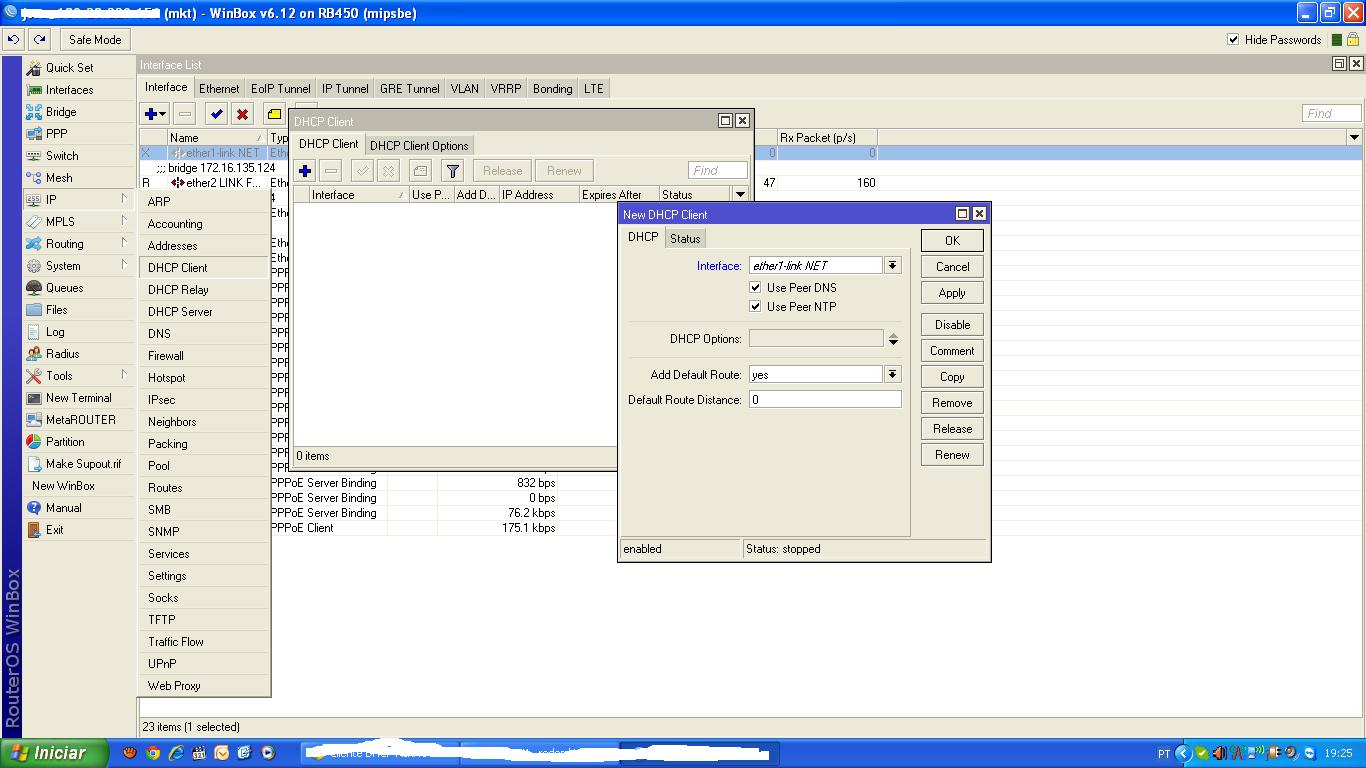Click Default Route Distance input field
Viewport: 1366px width, 768px height.
point(825,400)
